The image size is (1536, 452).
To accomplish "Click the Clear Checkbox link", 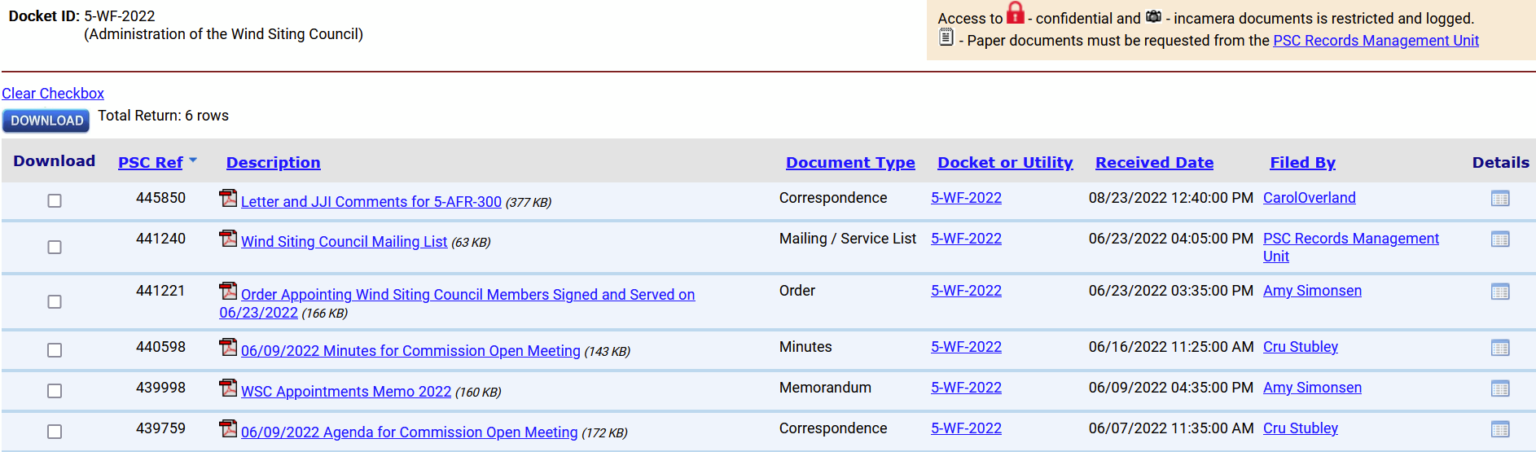I will 53,94.
